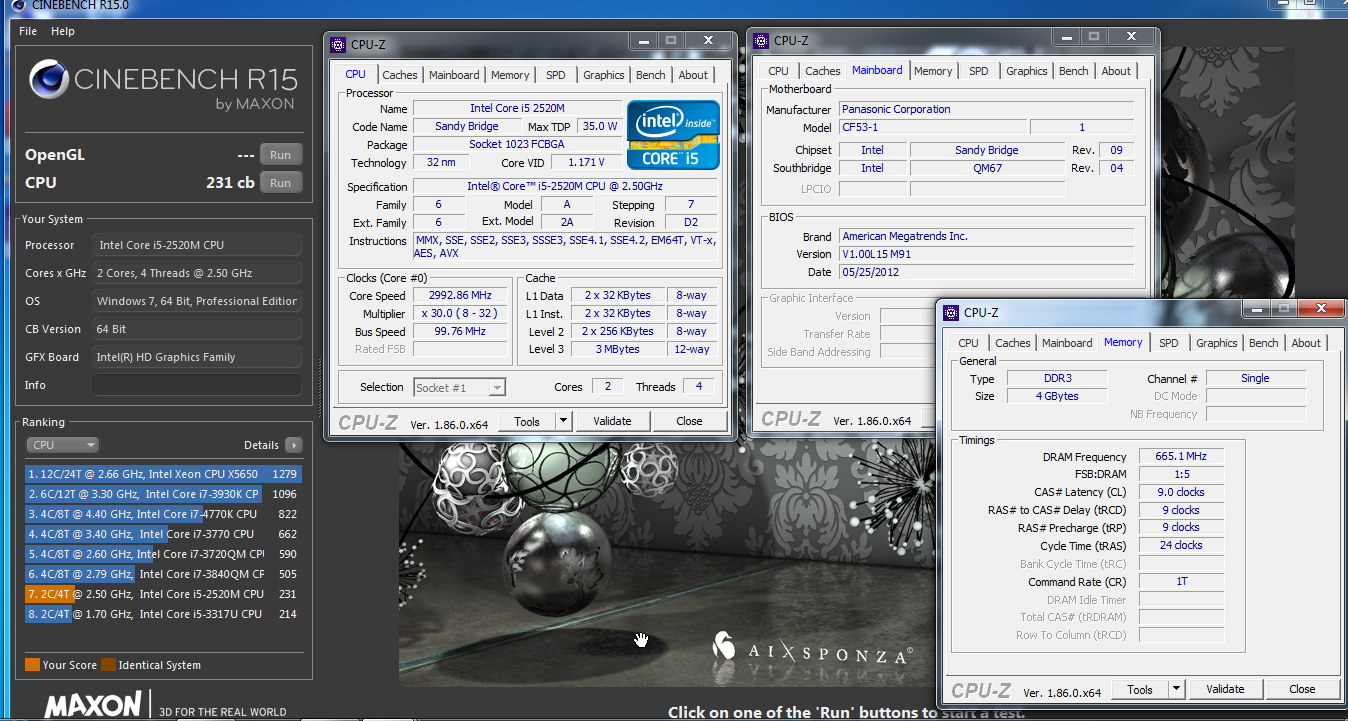Switch to Bench tab in Memory CPU-Z window
Viewport: 1348px width, 721px height.
click(x=1264, y=343)
